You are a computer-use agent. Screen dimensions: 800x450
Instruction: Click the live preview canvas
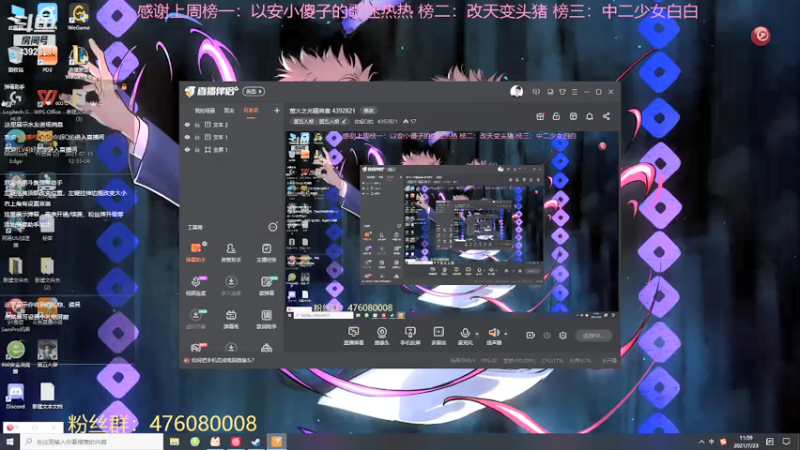pyautogui.click(x=452, y=225)
